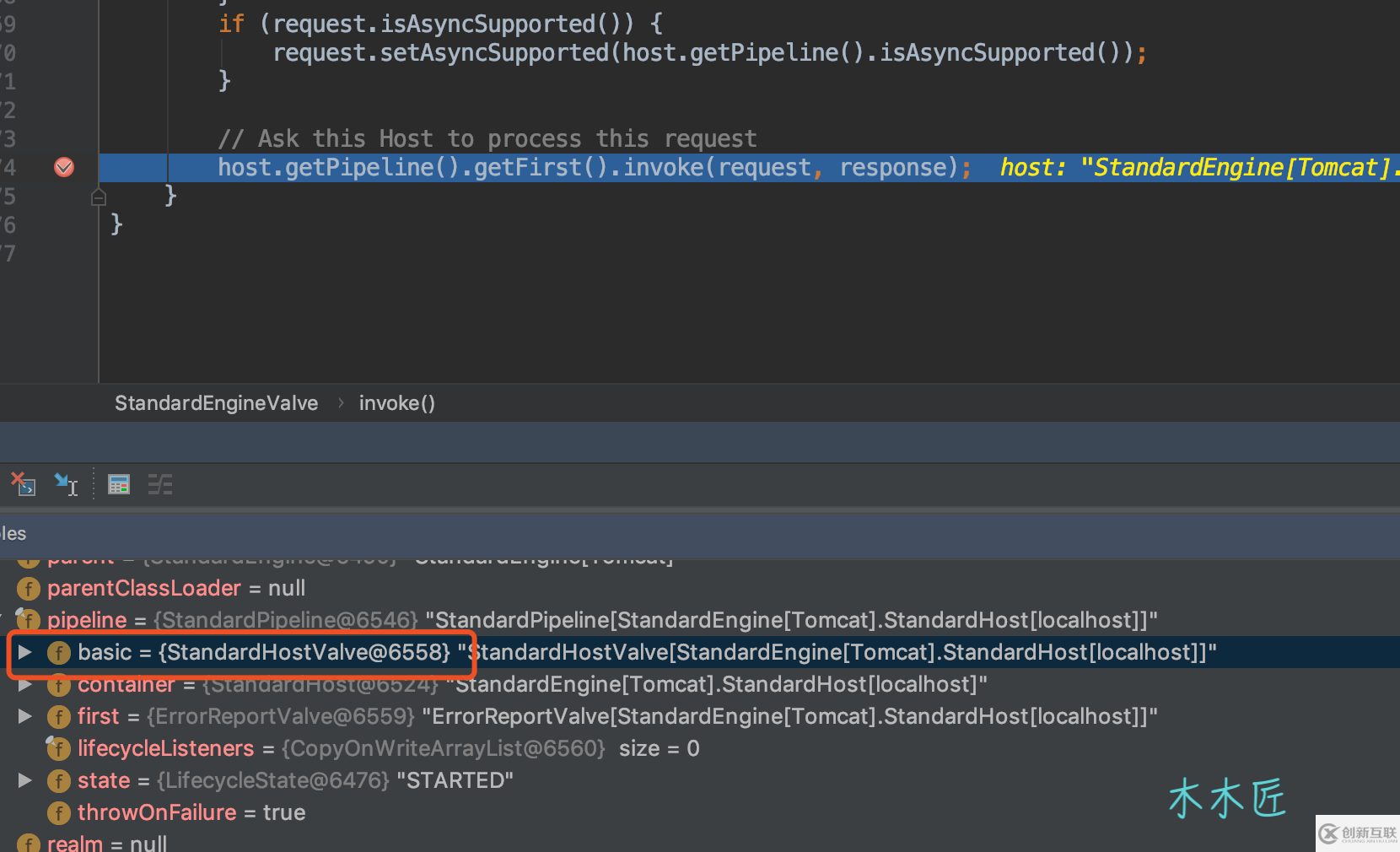Click the container StandardHost row text
1400x852 pixels.
pos(532,684)
